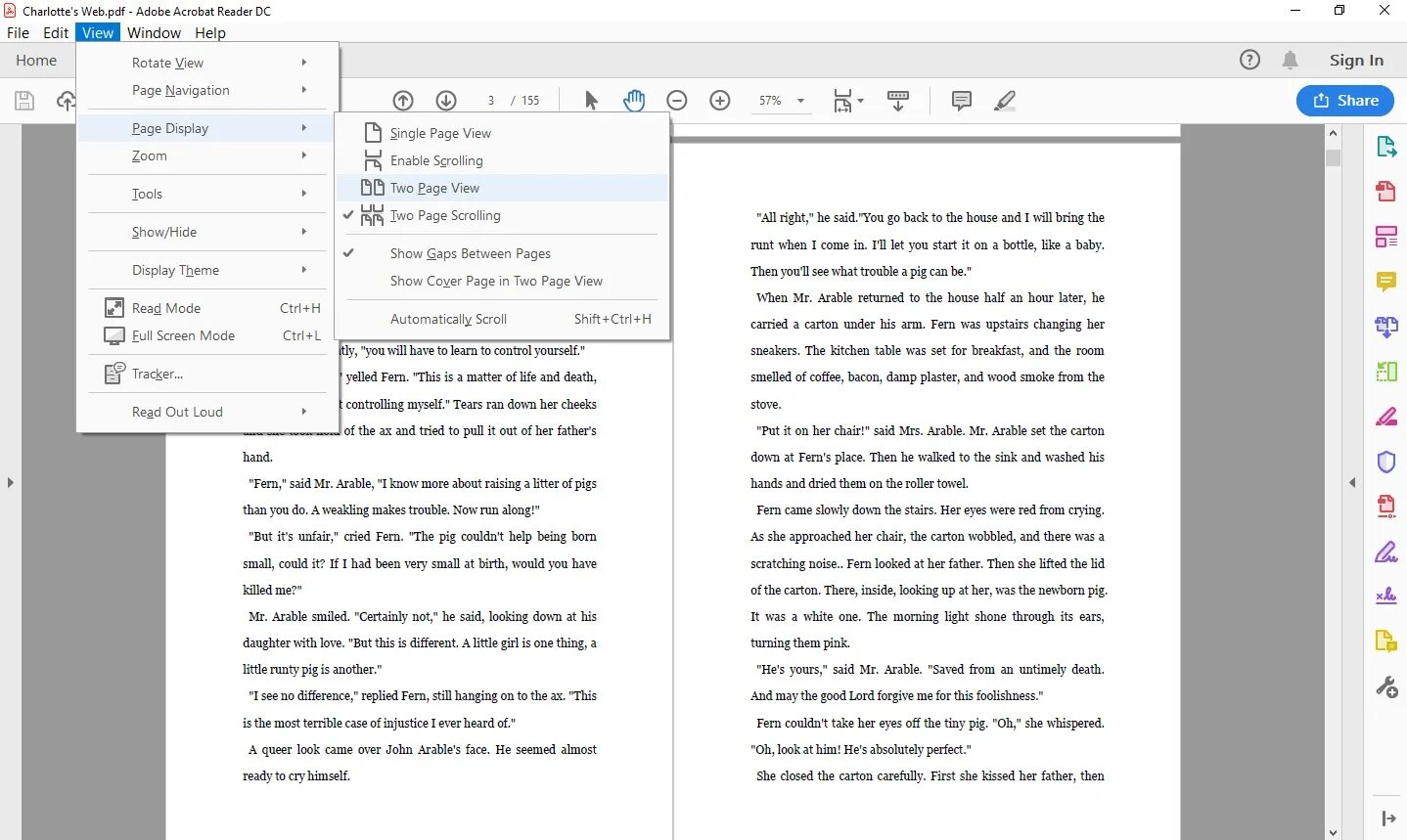
Task: Click the Fit page options icon
Action: click(847, 101)
